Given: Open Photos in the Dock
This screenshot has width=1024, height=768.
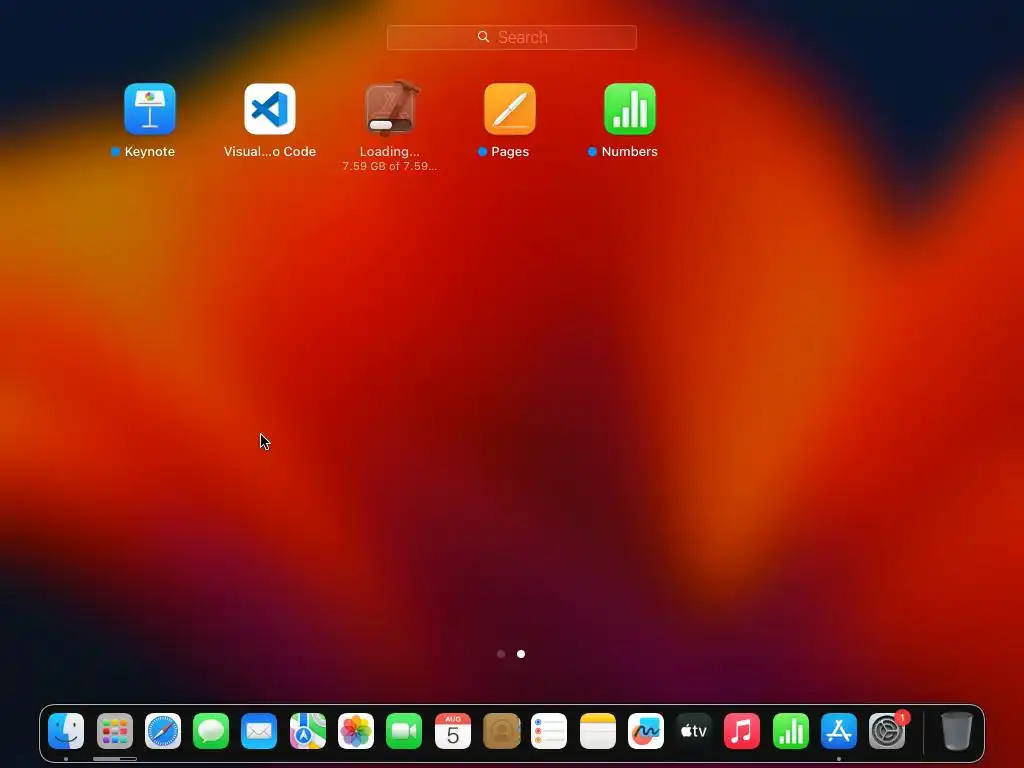Looking at the screenshot, I should click(356, 731).
